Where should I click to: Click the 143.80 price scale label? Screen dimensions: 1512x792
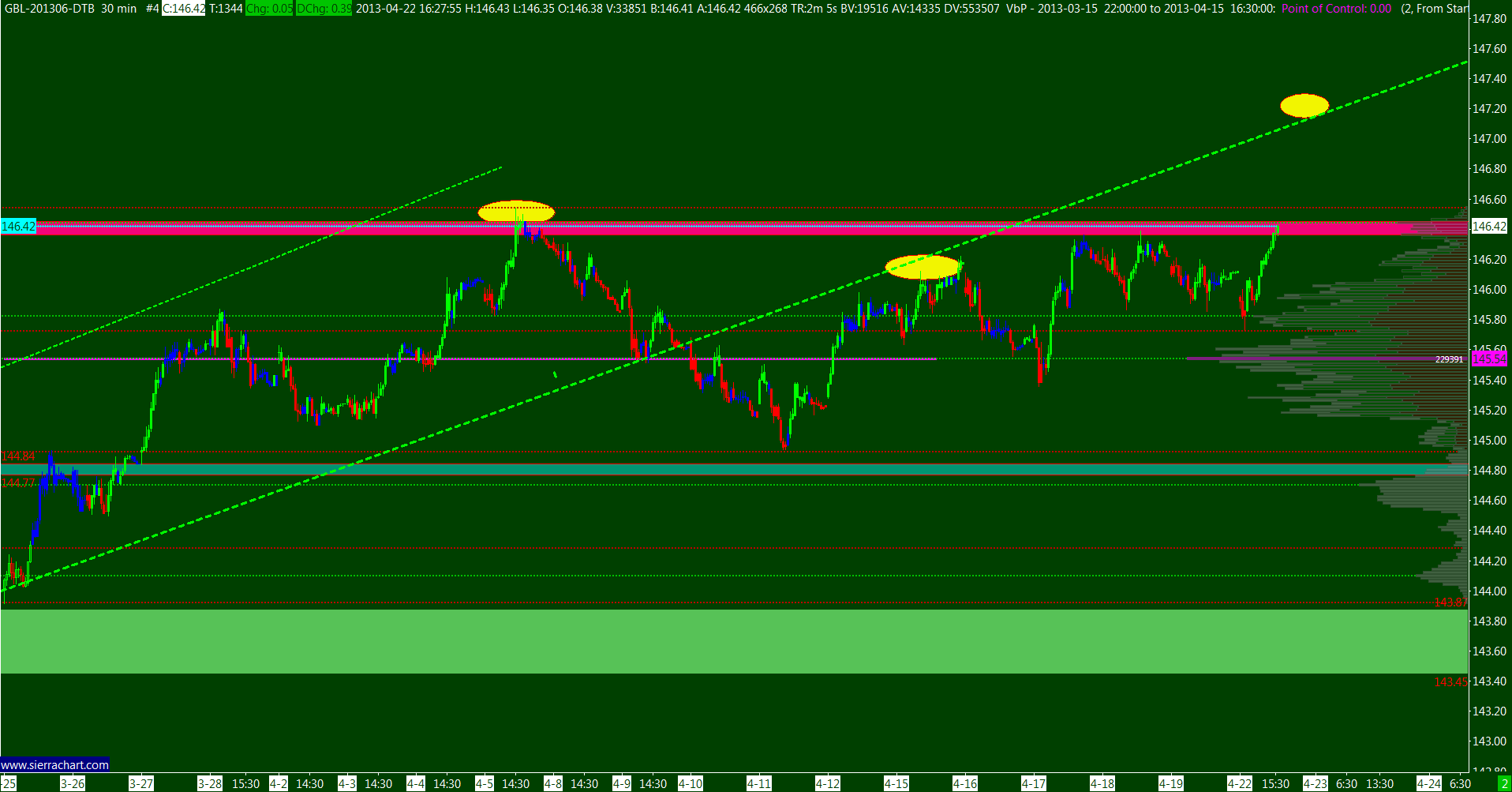[x=1489, y=621]
